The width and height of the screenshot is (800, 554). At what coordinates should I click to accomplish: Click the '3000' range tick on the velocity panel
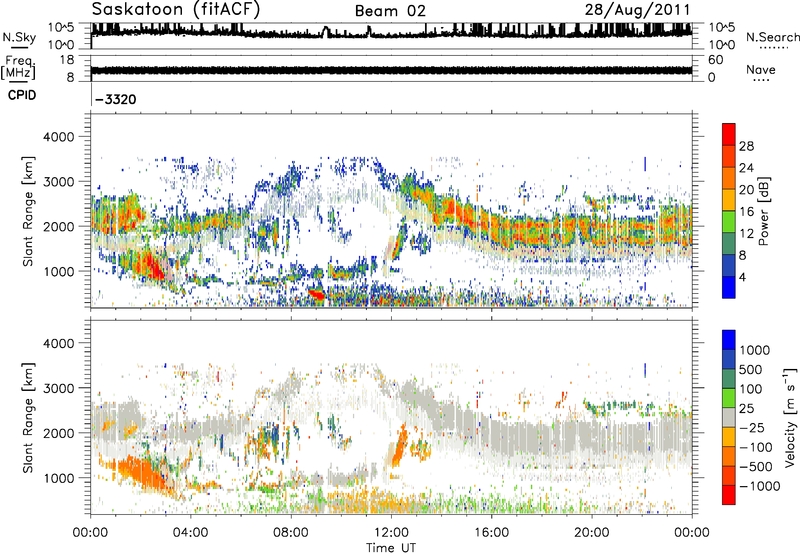(x=58, y=388)
